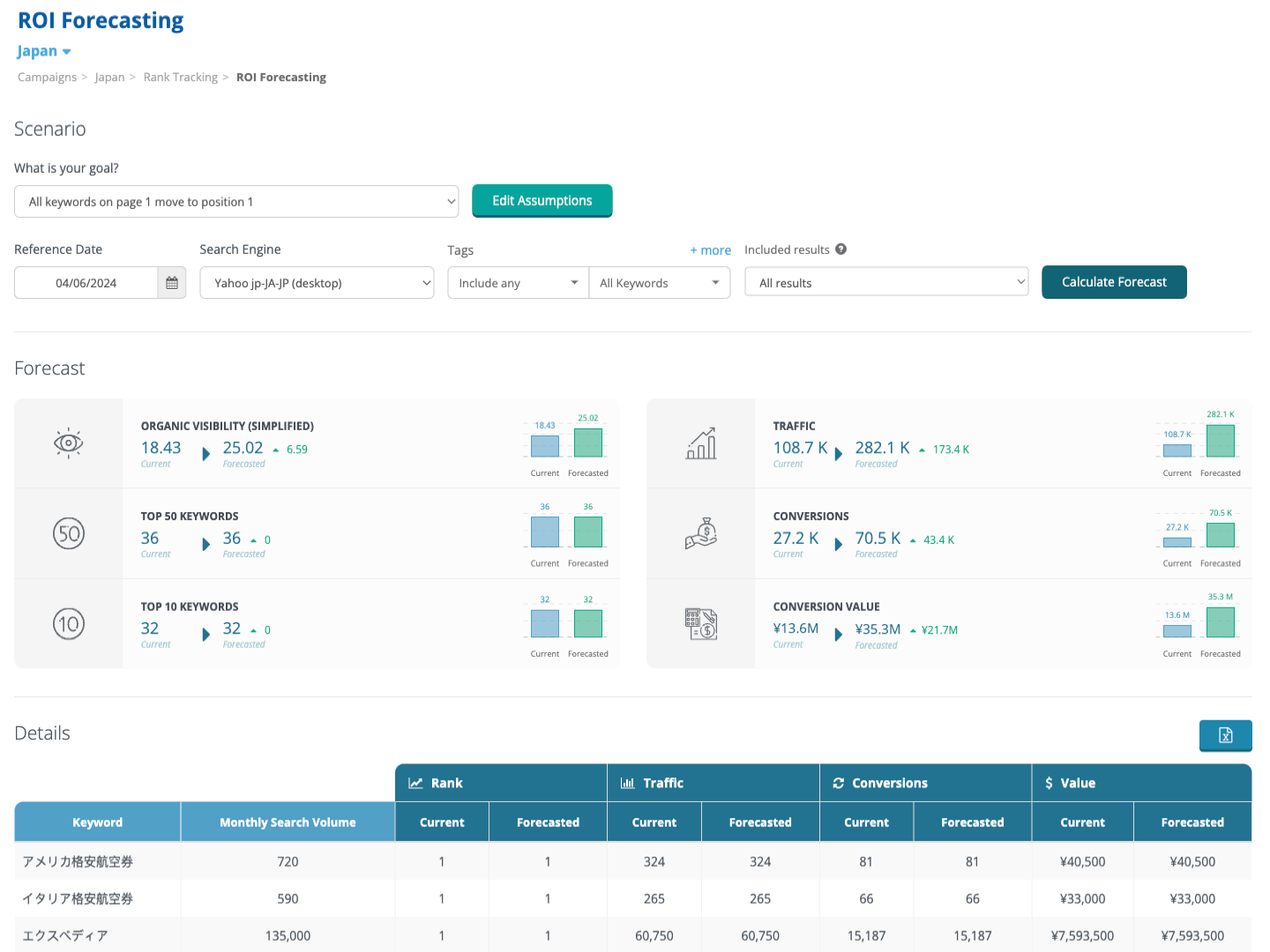Image resolution: width=1270 pixels, height=952 pixels.
Task: Click the 282.1 K forecasted traffic value
Action: 882,448
